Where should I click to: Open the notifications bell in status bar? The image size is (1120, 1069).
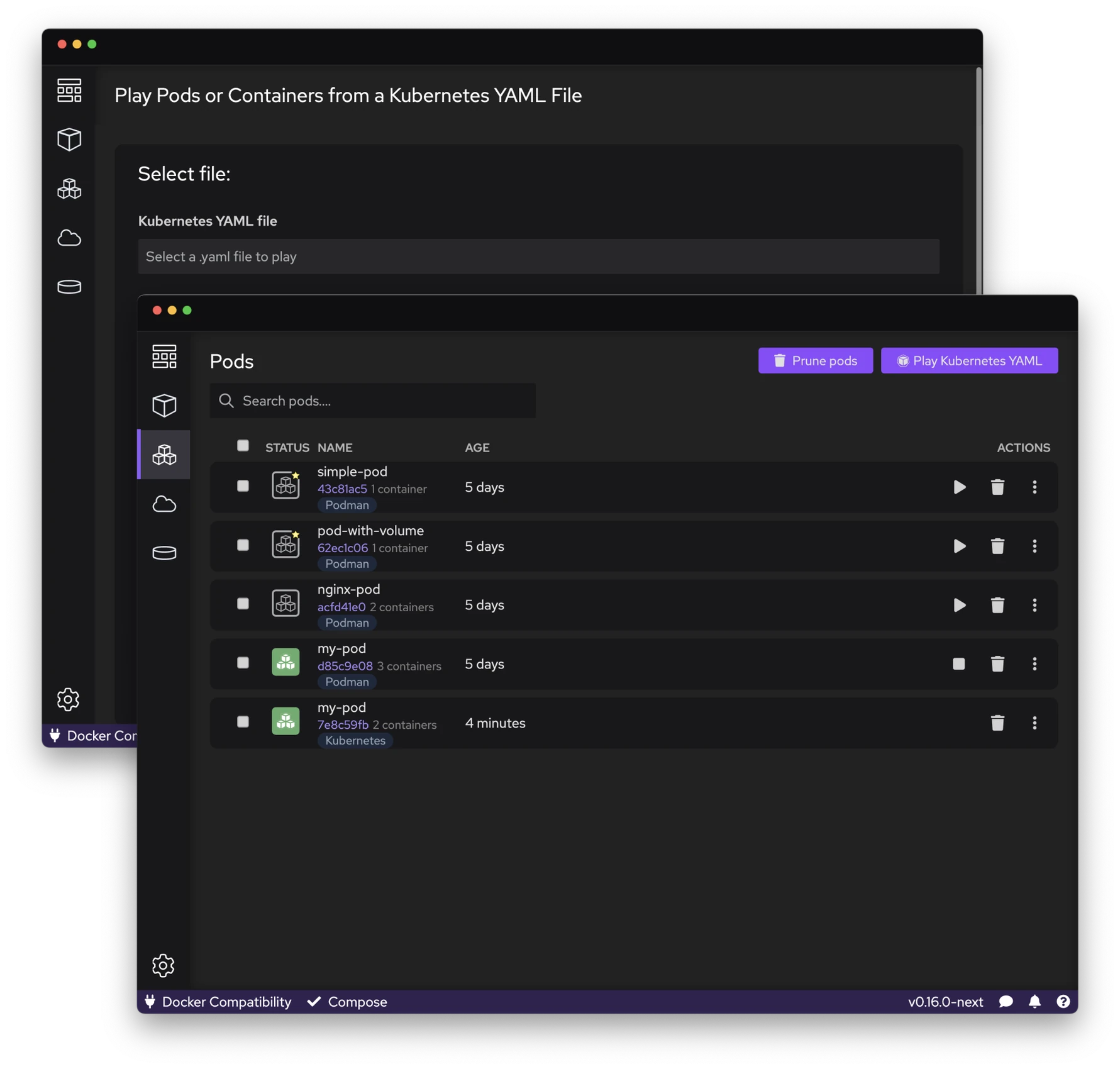coord(1034,1002)
